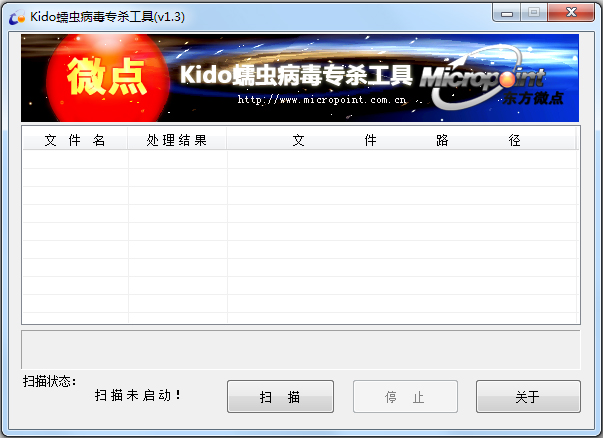This screenshot has width=603, height=438.
Task: Click the empty message panel below the list
Action: [301, 350]
